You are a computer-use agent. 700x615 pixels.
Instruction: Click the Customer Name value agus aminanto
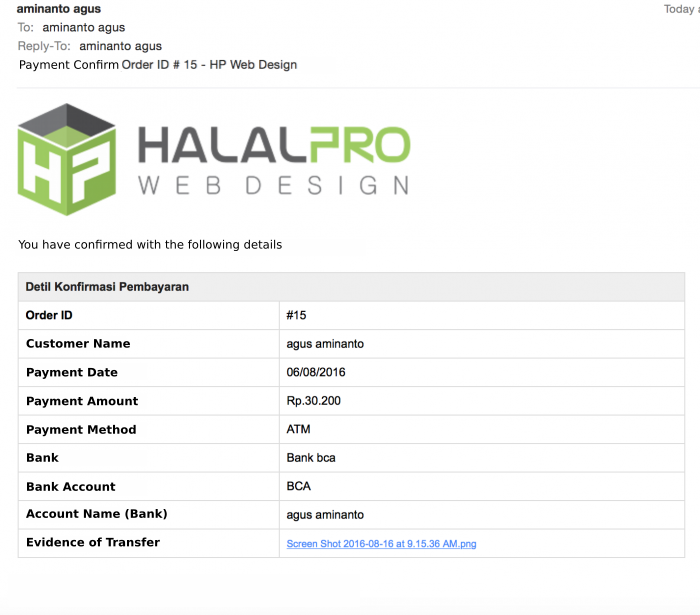point(325,344)
